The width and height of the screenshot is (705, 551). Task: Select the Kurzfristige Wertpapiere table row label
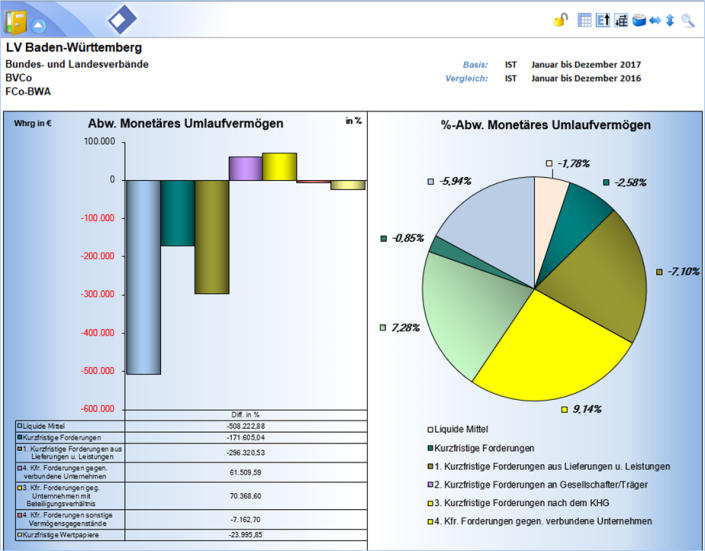(60, 535)
